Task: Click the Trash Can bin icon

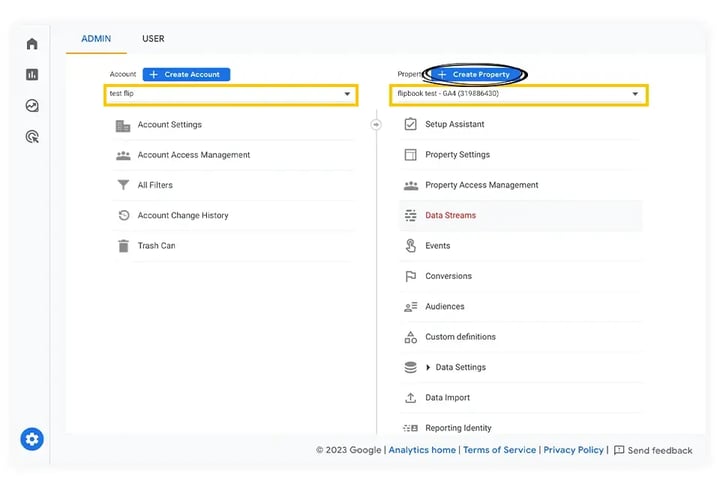Action: click(124, 246)
